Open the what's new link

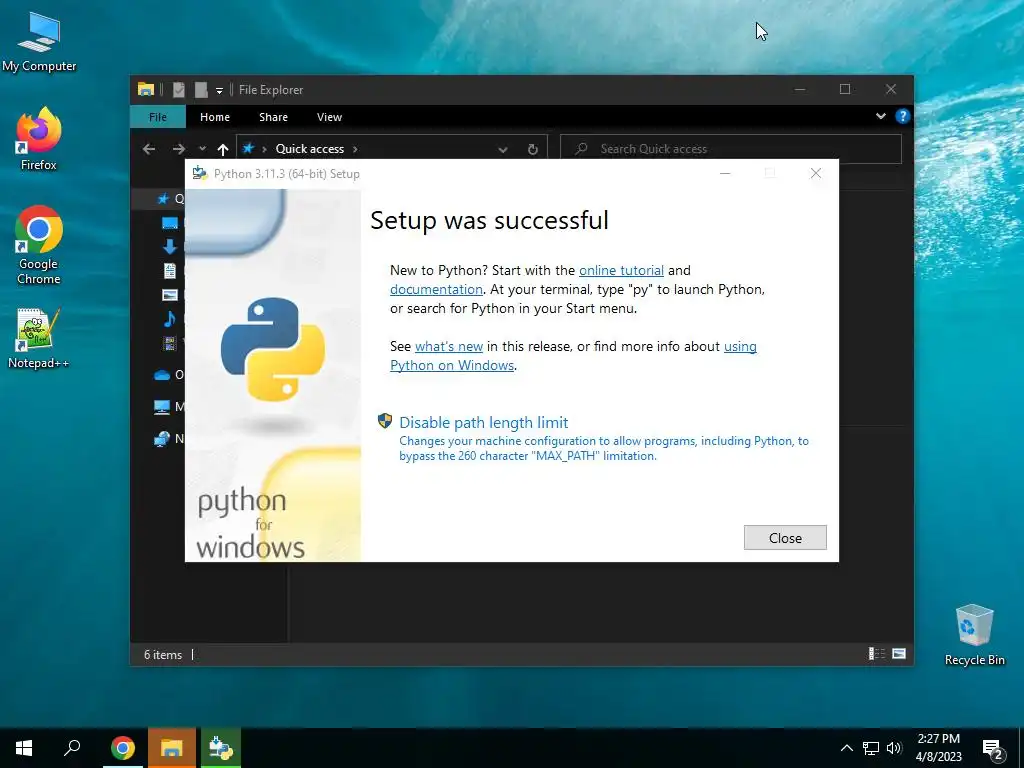tap(449, 347)
